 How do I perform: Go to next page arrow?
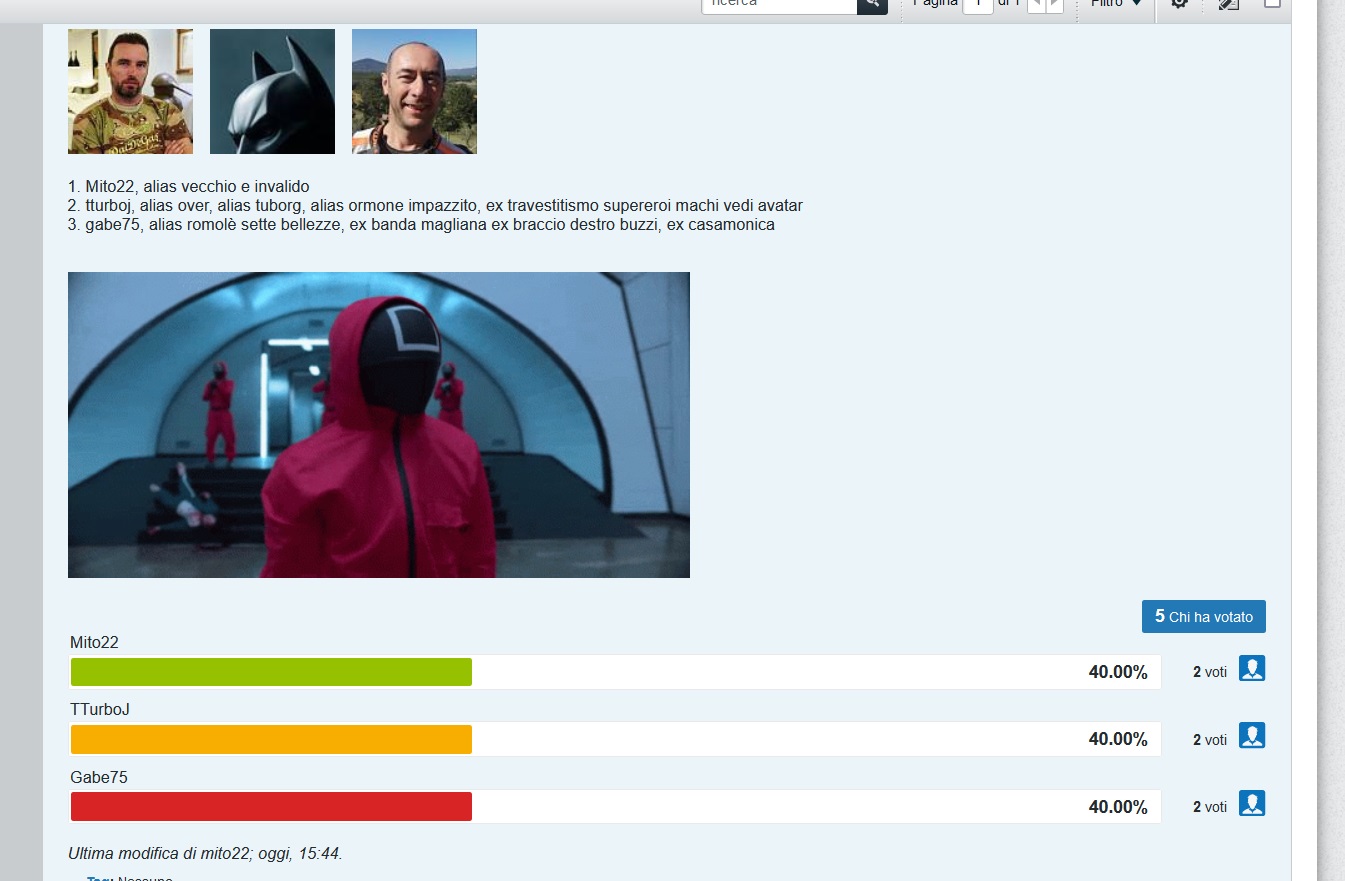point(1054,4)
